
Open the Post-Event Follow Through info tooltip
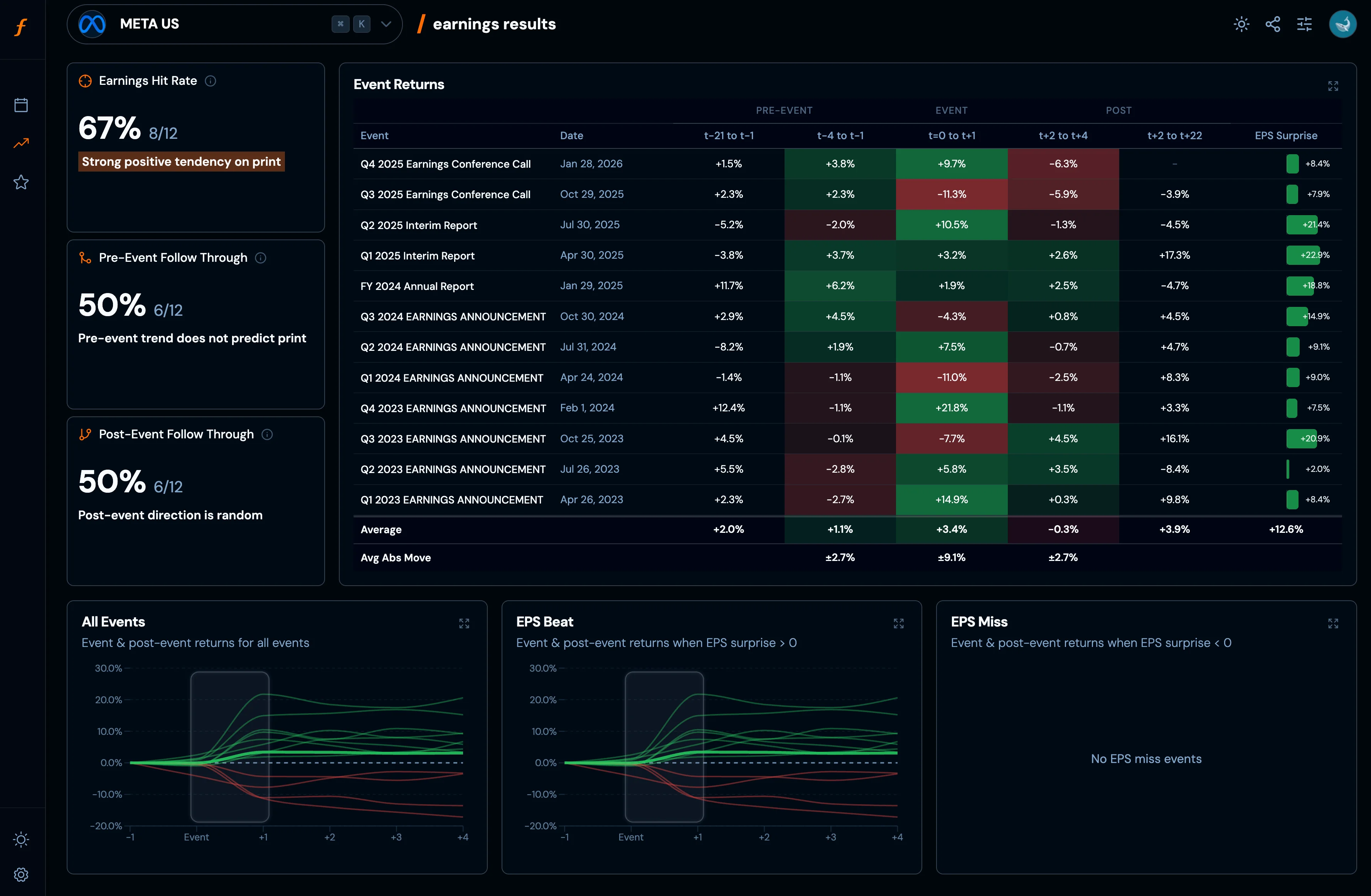pyautogui.click(x=267, y=435)
